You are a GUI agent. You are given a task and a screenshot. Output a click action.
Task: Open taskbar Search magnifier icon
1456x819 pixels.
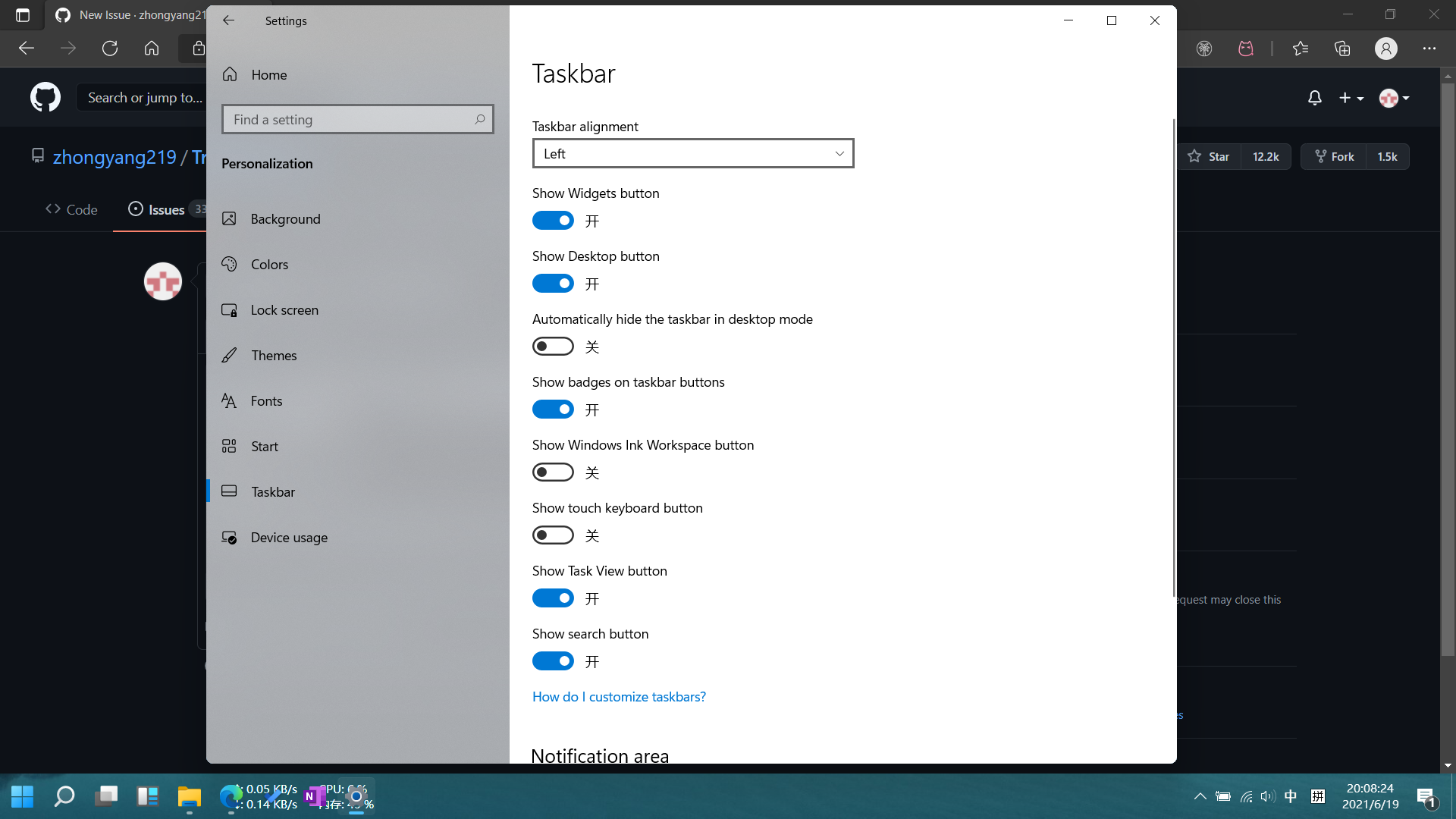pos(64,796)
